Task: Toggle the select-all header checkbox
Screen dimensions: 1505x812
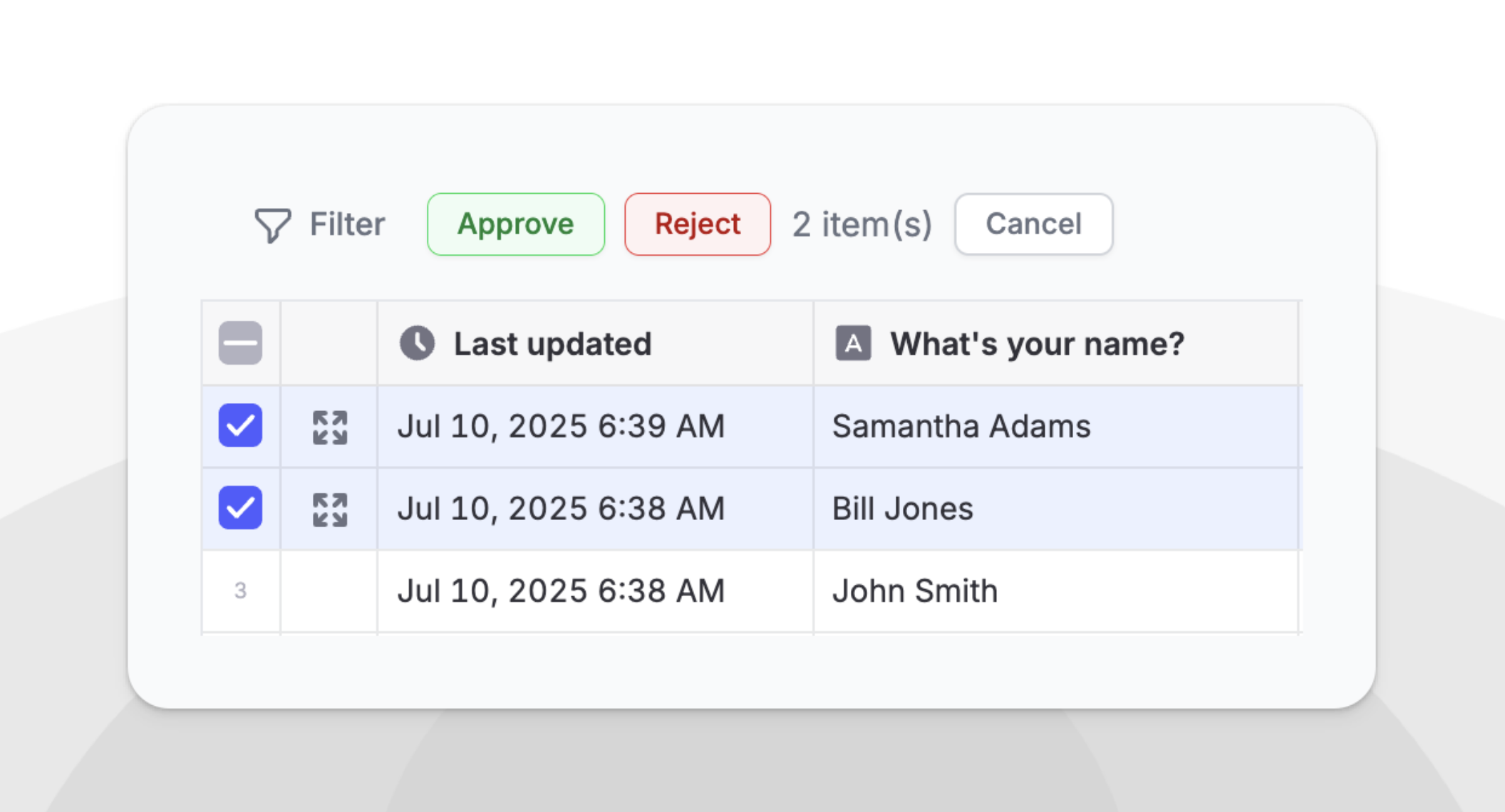Action: [x=240, y=343]
